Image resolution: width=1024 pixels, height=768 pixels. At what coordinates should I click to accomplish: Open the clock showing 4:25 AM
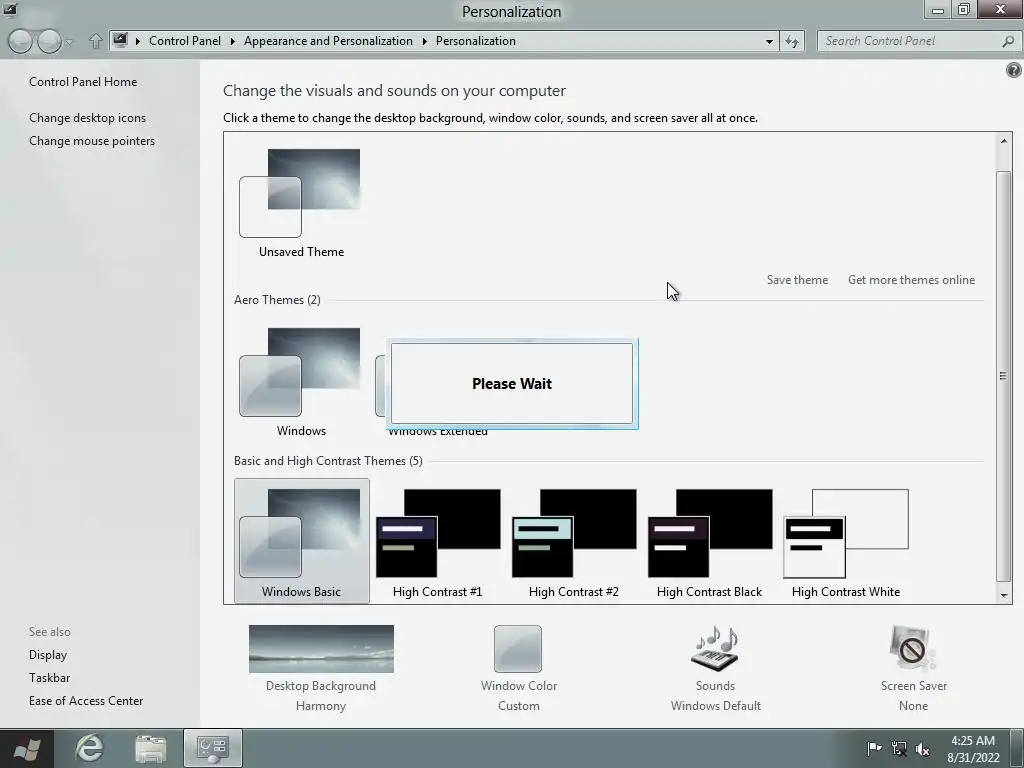(x=973, y=748)
